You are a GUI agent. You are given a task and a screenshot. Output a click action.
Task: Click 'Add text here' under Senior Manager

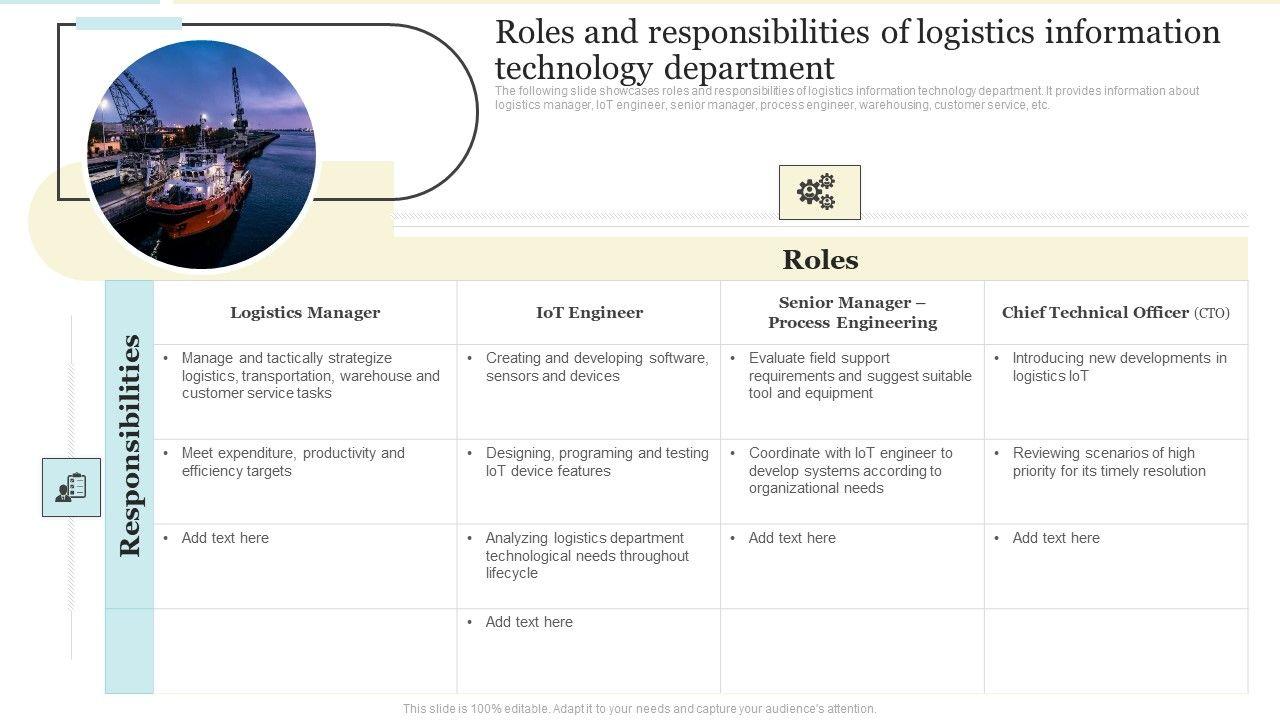point(792,538)
